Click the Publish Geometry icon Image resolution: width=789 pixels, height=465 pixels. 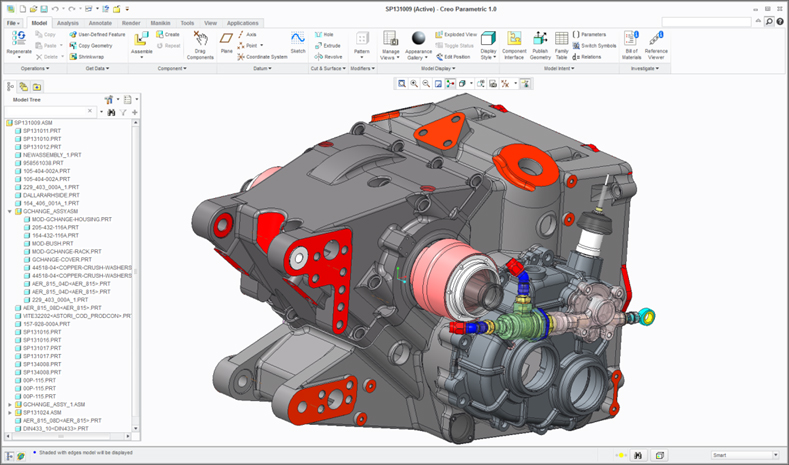pos(540,40)
